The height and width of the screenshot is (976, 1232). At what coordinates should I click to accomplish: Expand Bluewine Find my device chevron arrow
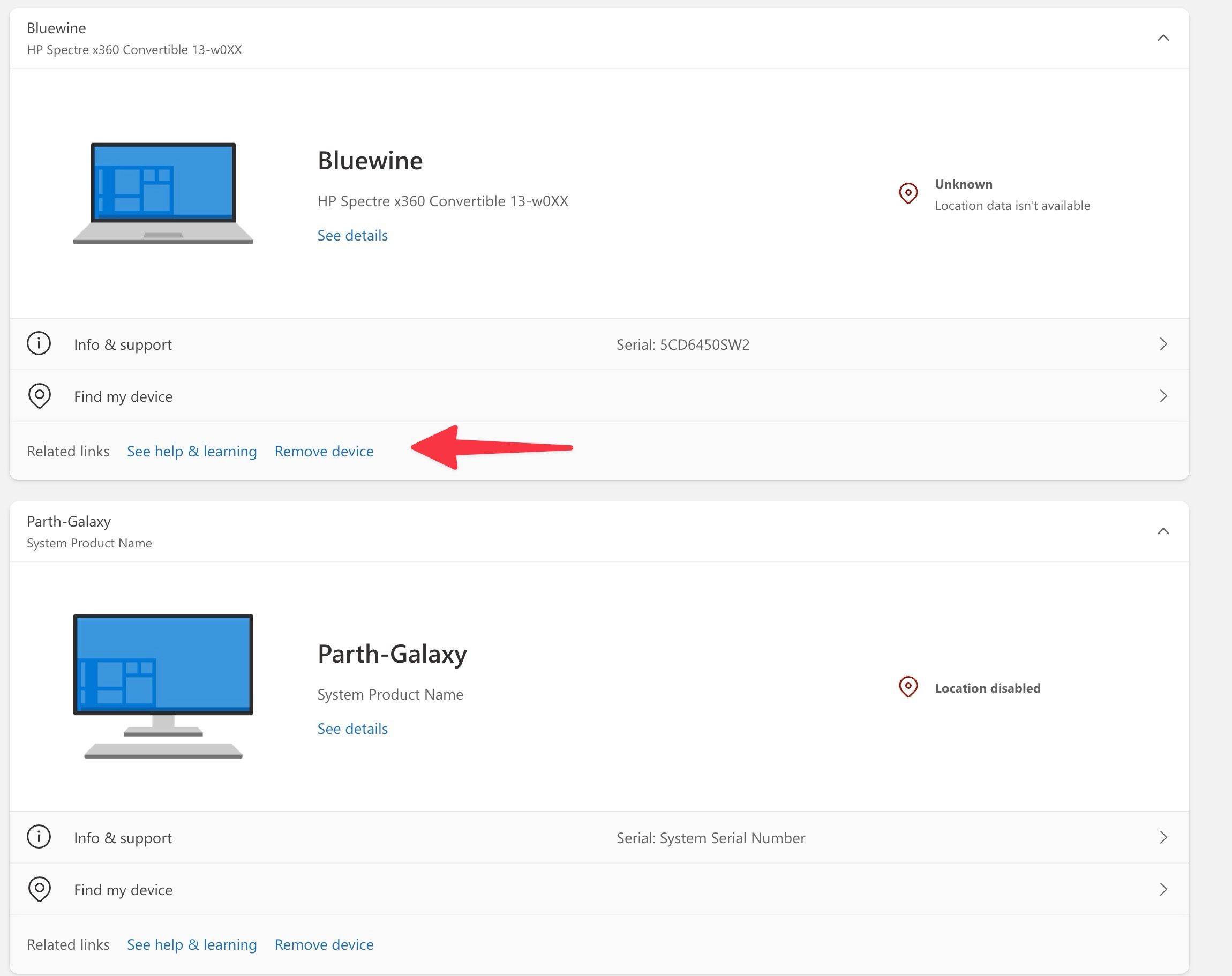tap(1163, 396)
